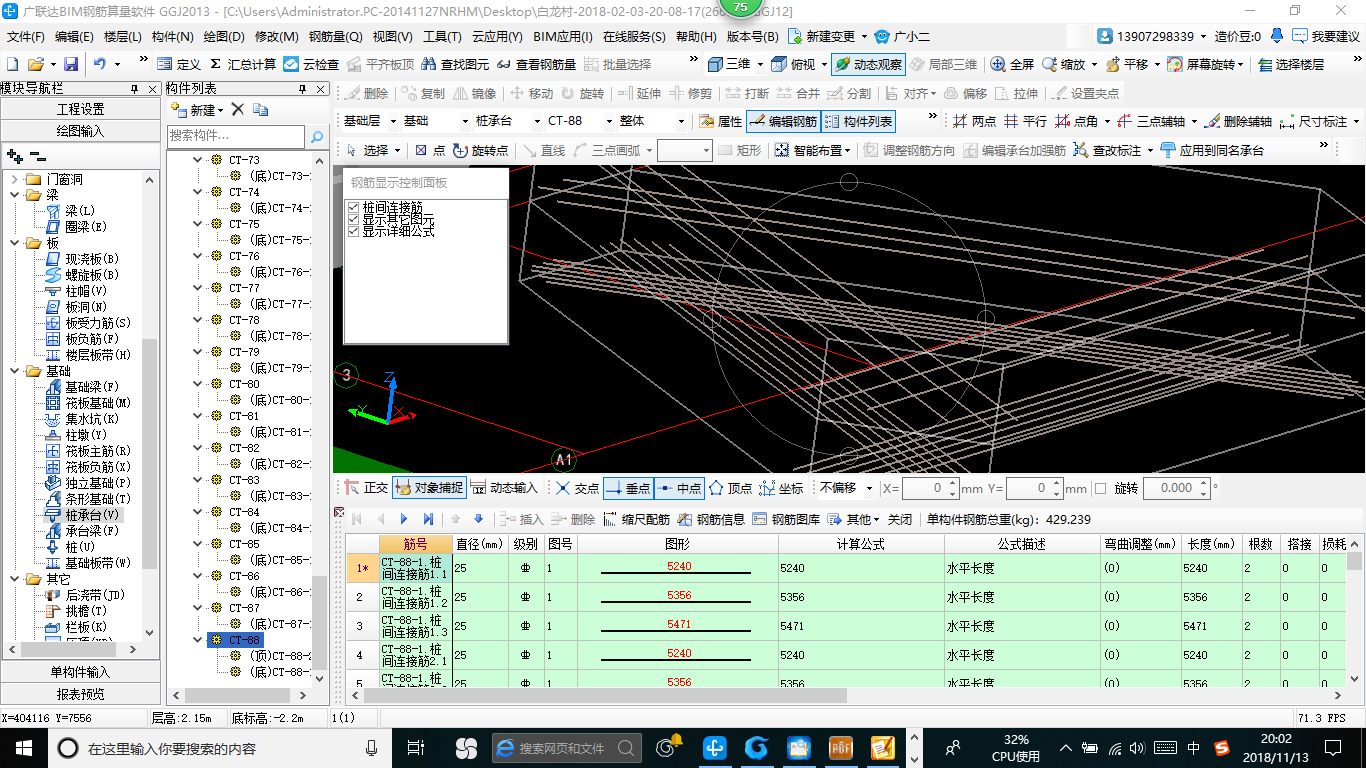Click the 属性 properties button

tap(720, 122)
